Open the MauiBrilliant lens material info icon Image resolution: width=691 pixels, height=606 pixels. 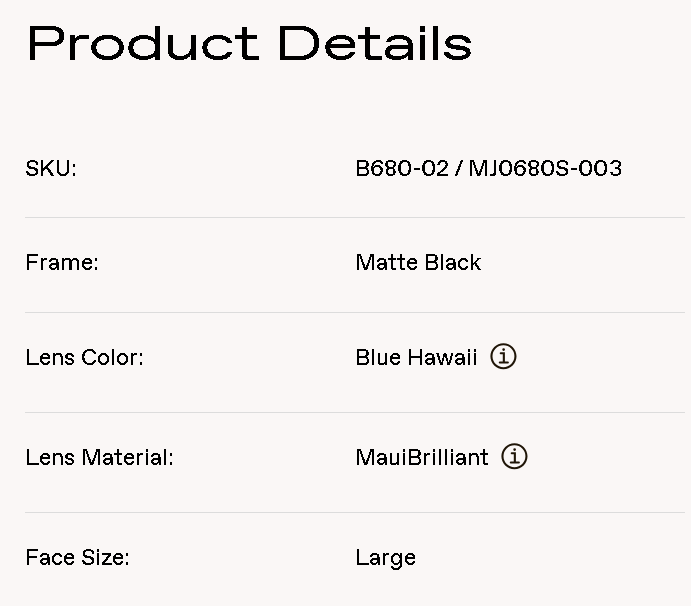(514, 457)
